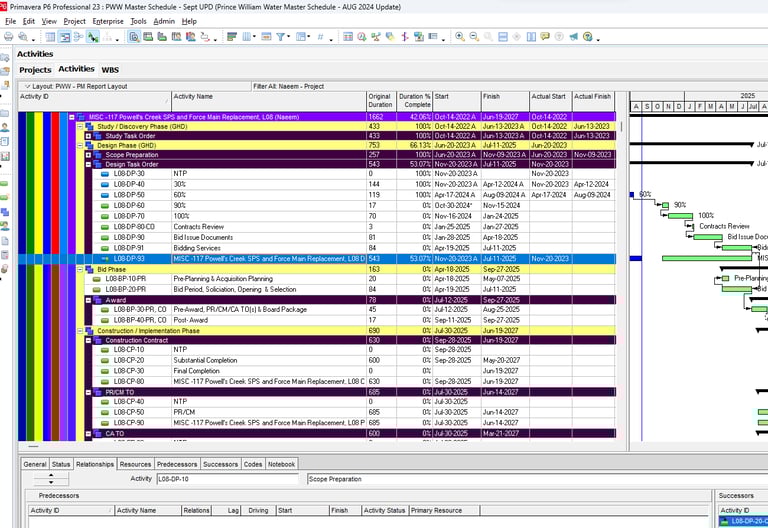Viewport: 768px width, 528px height.
Task: Click the Bars toolbar icon
Action: (x=232, y=37)
